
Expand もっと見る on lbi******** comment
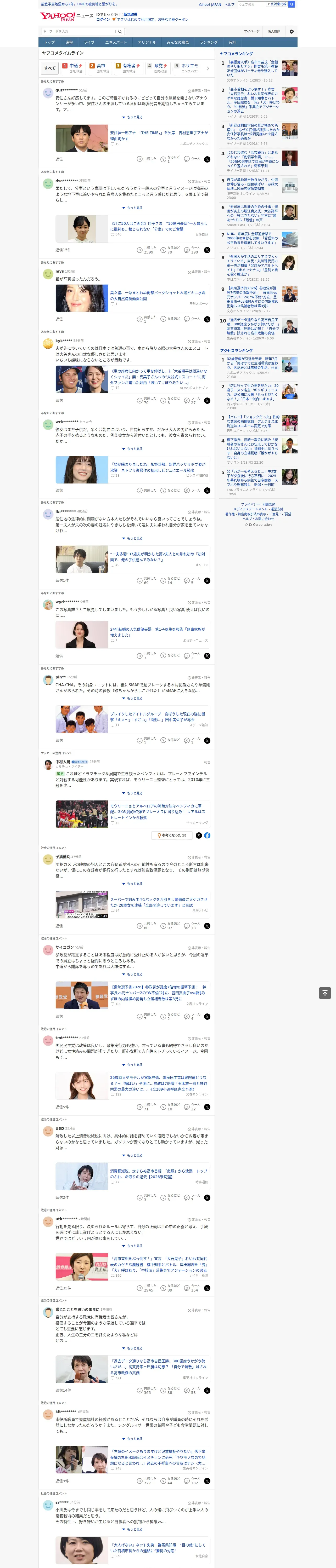[x=132, y=538]
